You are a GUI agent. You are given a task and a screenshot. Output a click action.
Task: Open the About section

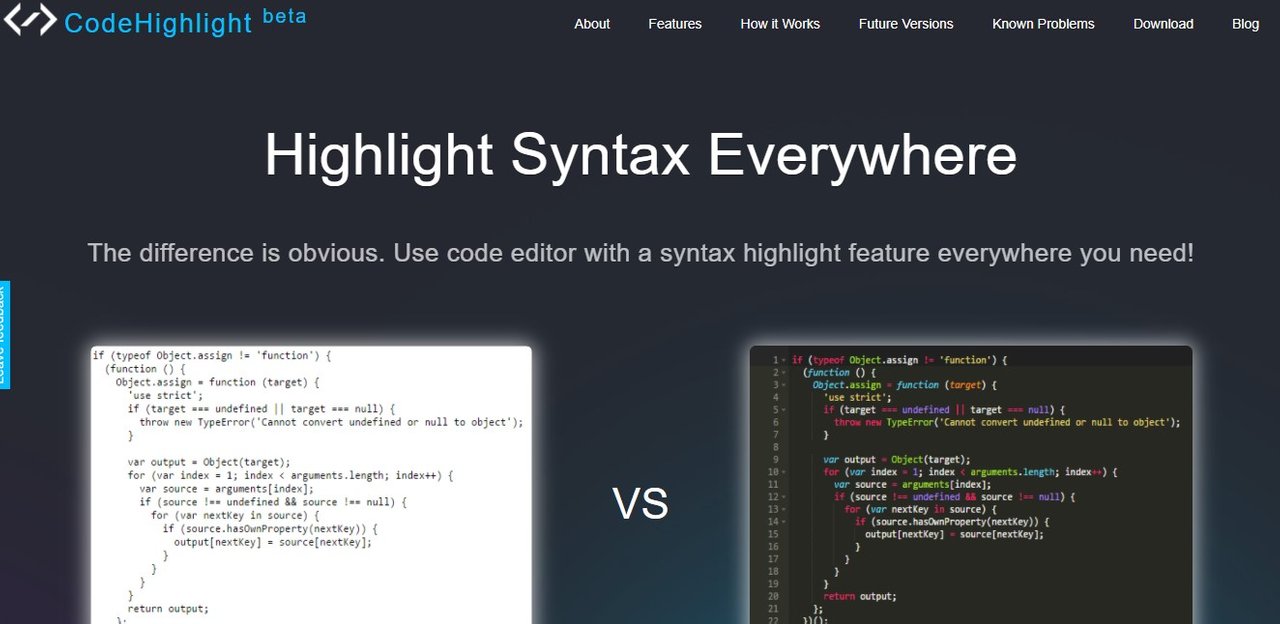coord(592,24)
